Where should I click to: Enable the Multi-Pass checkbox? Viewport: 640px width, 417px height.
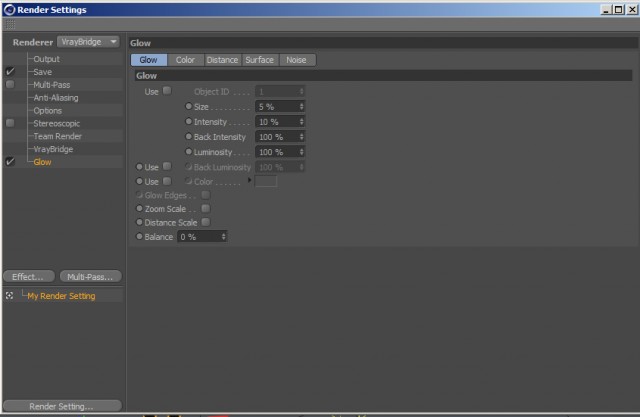point(10,84)
